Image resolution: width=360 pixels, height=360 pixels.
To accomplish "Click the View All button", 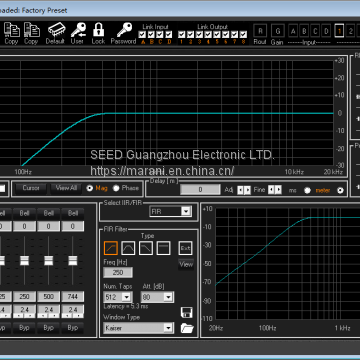I will tap(66, 188).
